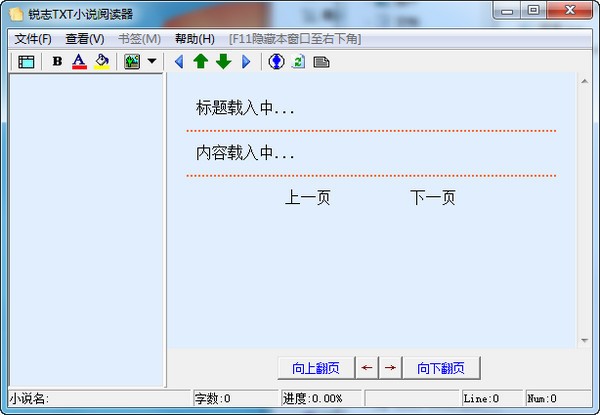This screenshot has height=415, width=600.
Task: Expand the background image dropdown arrow
Action: (151, 62)
